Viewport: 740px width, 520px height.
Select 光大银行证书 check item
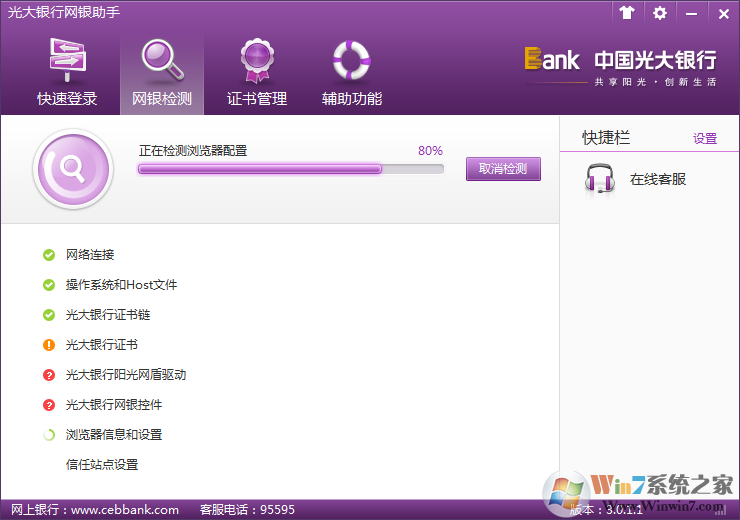click(101, 345)
